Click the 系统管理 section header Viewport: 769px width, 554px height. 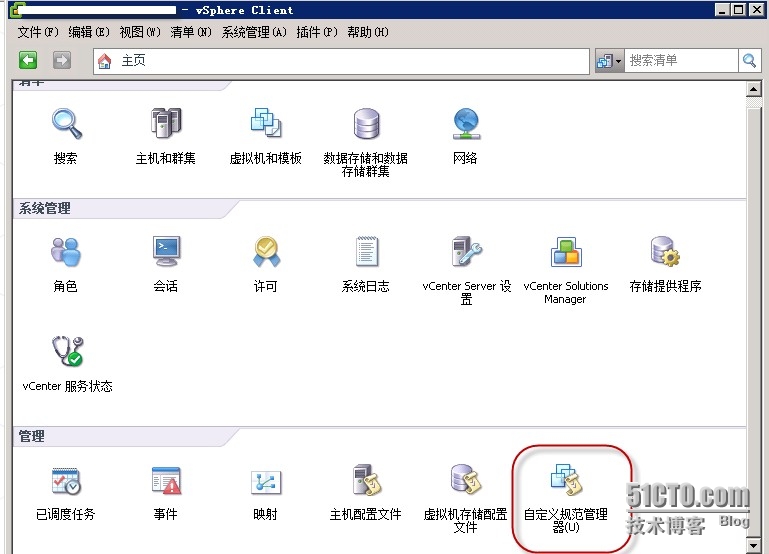point(44,208)
